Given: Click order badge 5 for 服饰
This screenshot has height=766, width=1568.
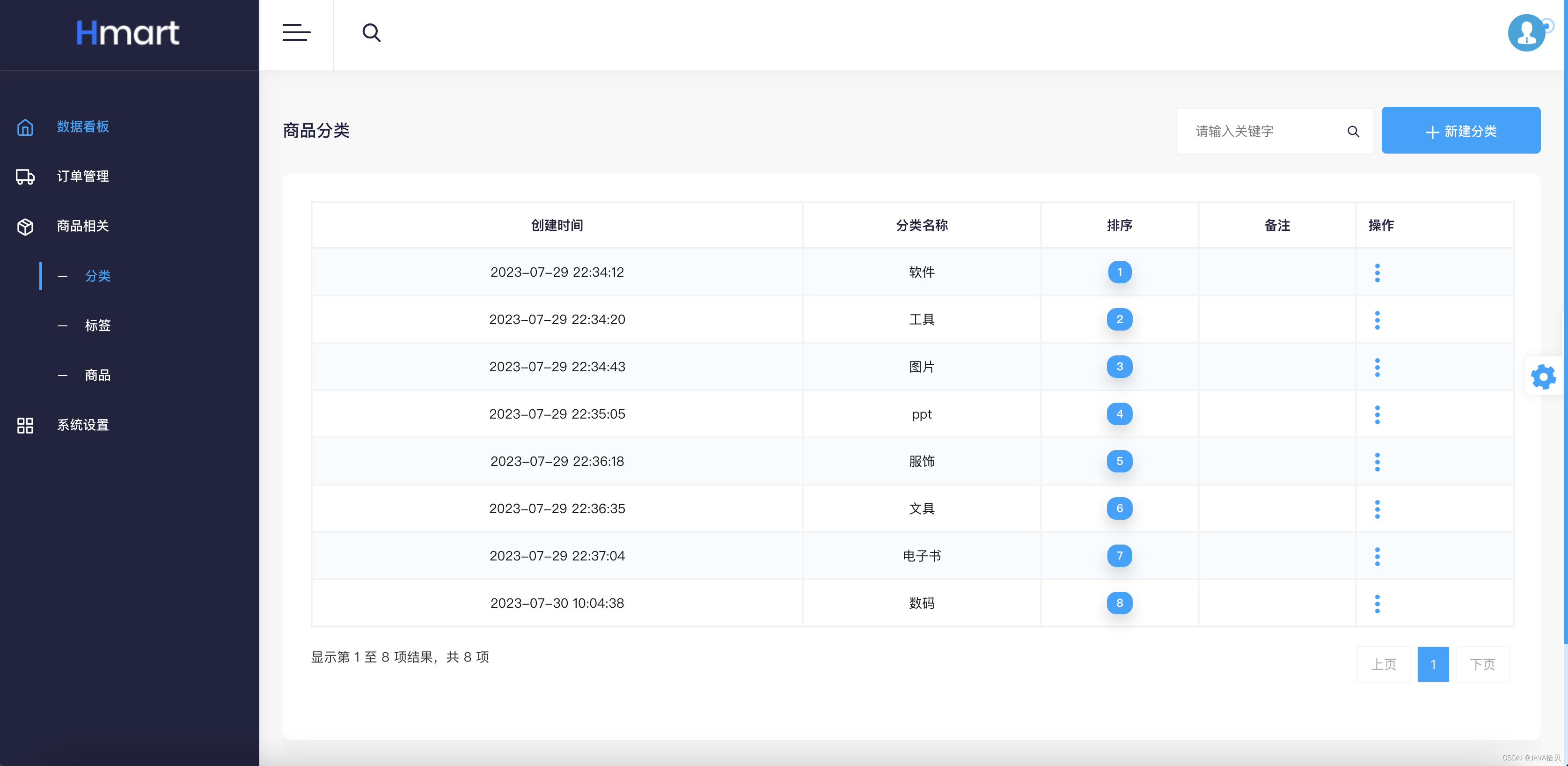Looking at the screenshot, I should (x=1120, y=461).
